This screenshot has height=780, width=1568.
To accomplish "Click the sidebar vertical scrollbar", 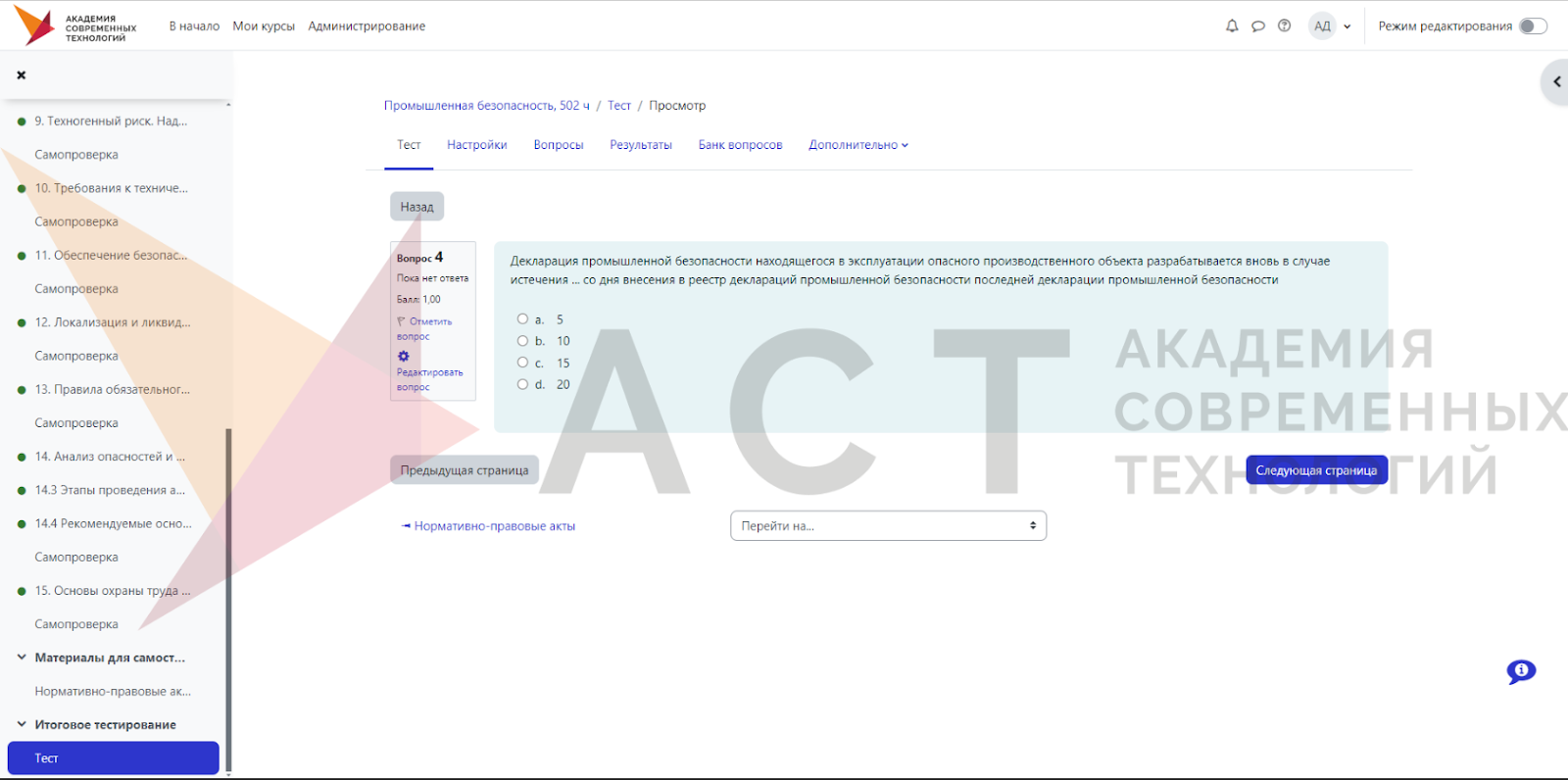I will click(x=228, y=600).
